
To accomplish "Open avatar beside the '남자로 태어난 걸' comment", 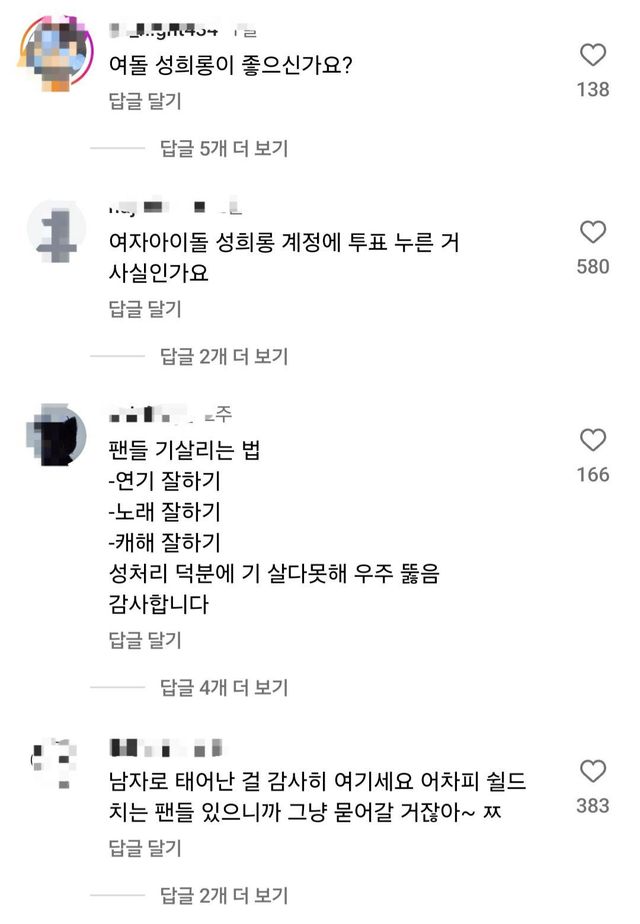I will 56,768.
